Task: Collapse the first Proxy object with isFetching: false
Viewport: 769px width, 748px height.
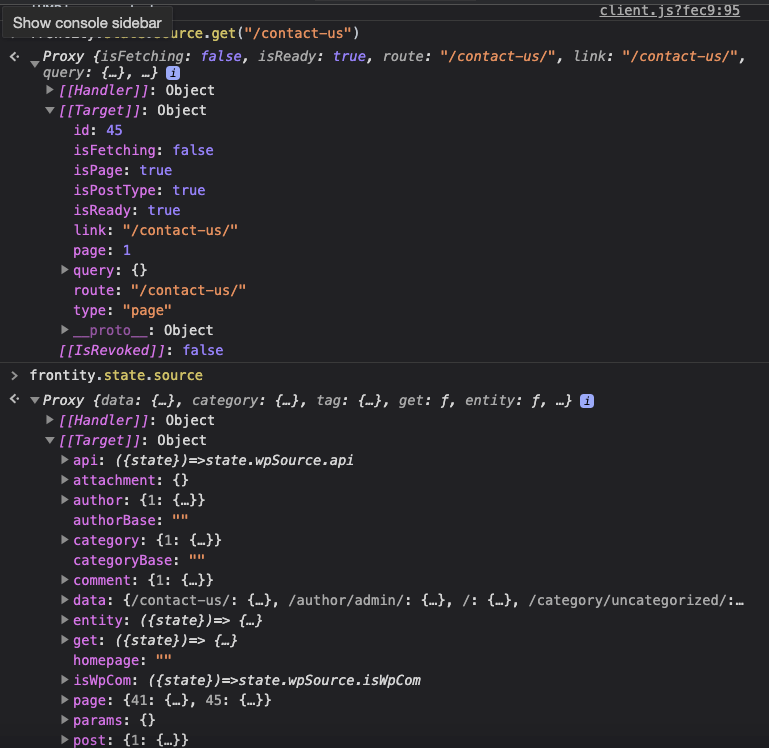Action: tap(35, 65)
